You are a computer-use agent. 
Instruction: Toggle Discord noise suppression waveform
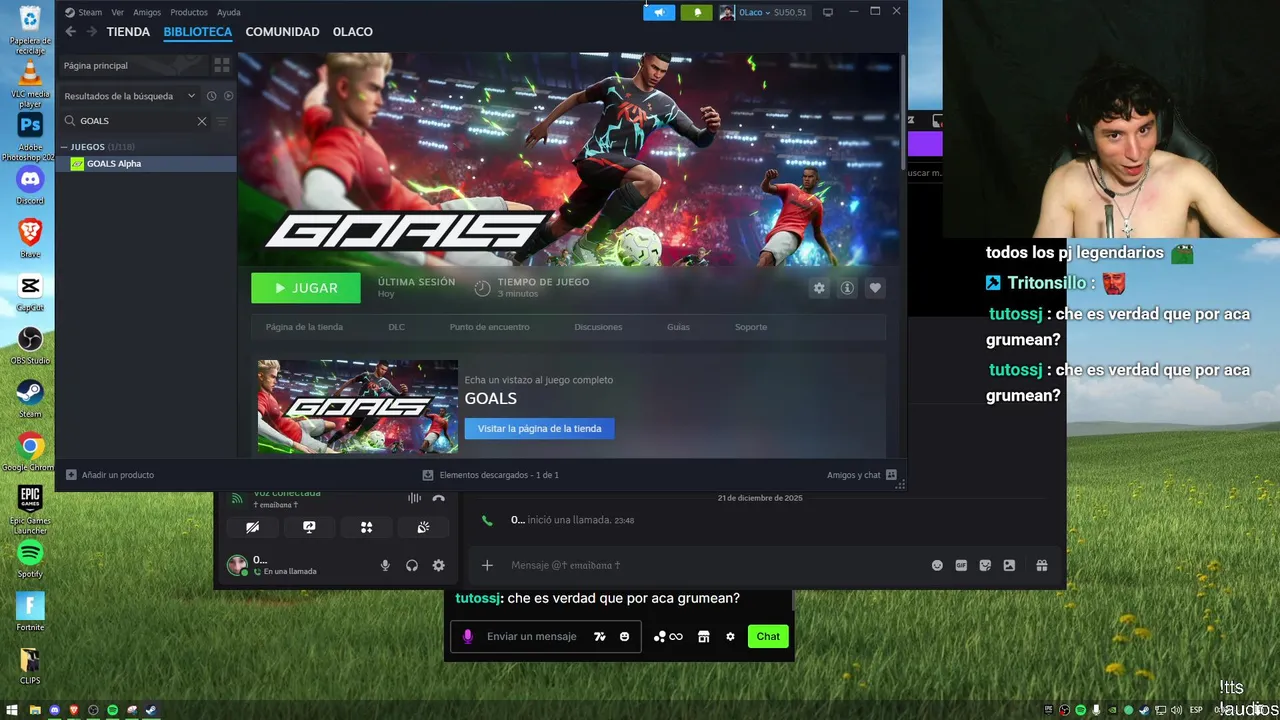click(x=414, y=498)
